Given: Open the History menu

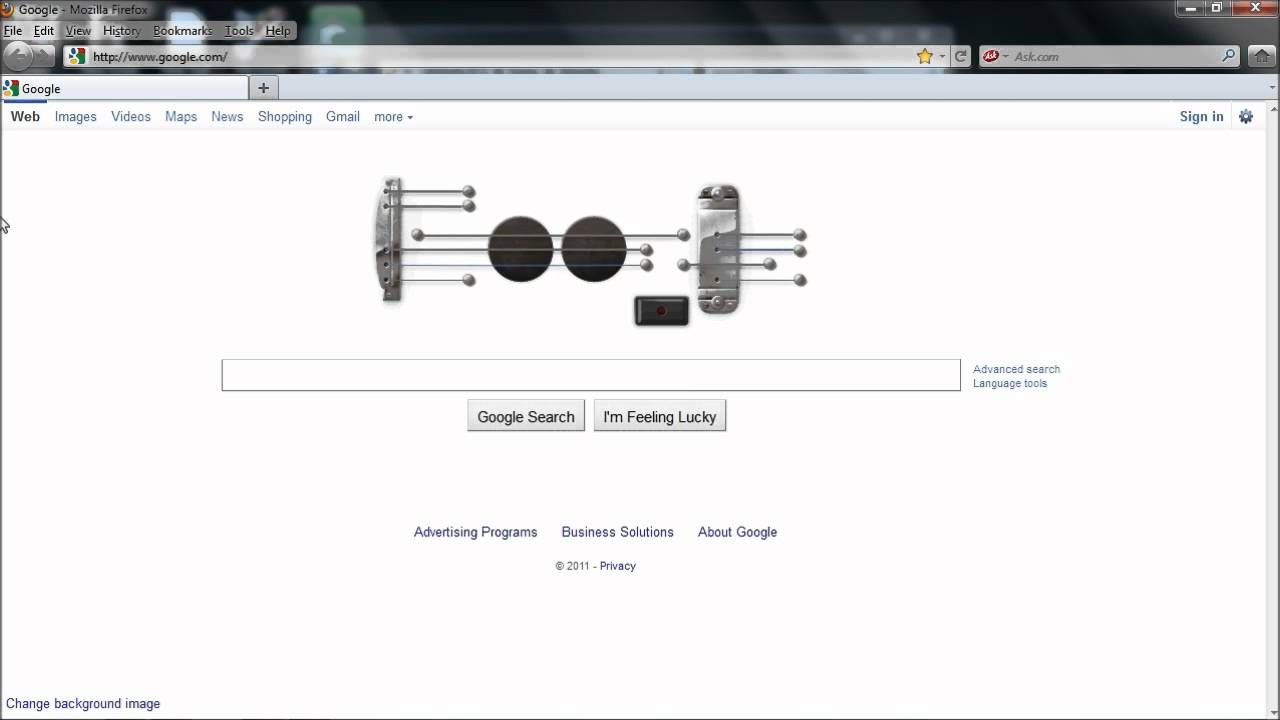Looking at the screenshot, I should [x=122, y=31].
